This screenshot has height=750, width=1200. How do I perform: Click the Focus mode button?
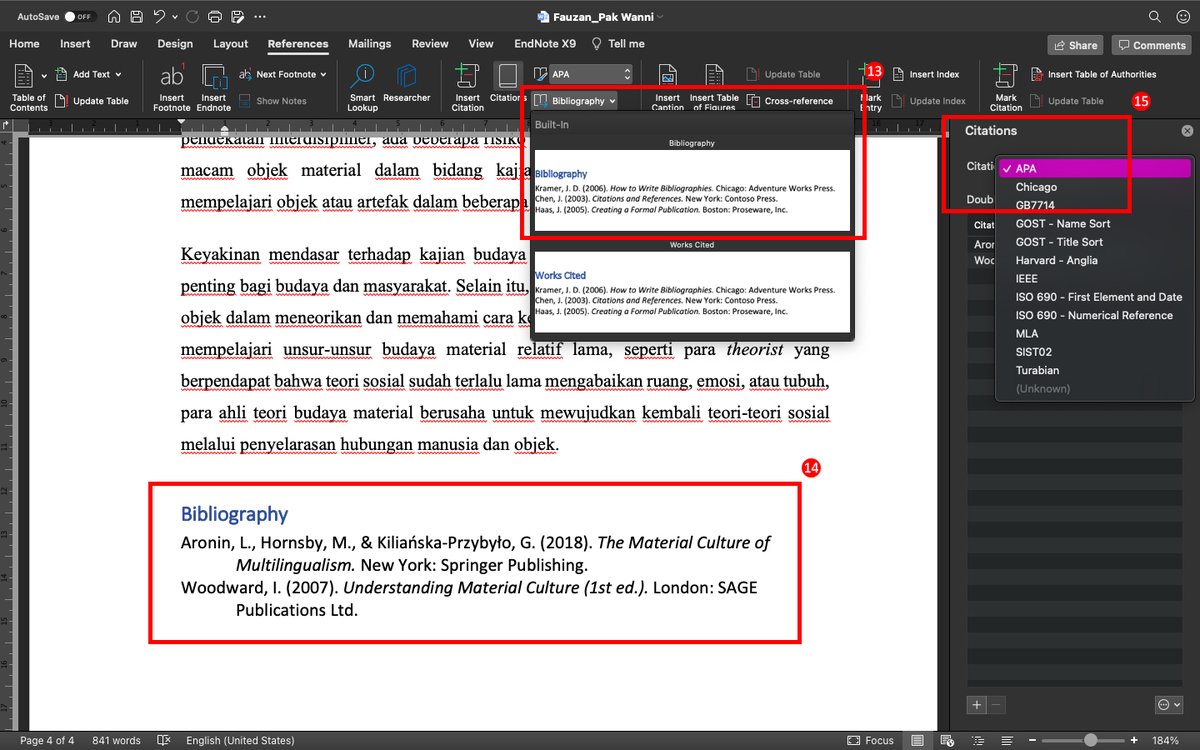coord(870,740)
